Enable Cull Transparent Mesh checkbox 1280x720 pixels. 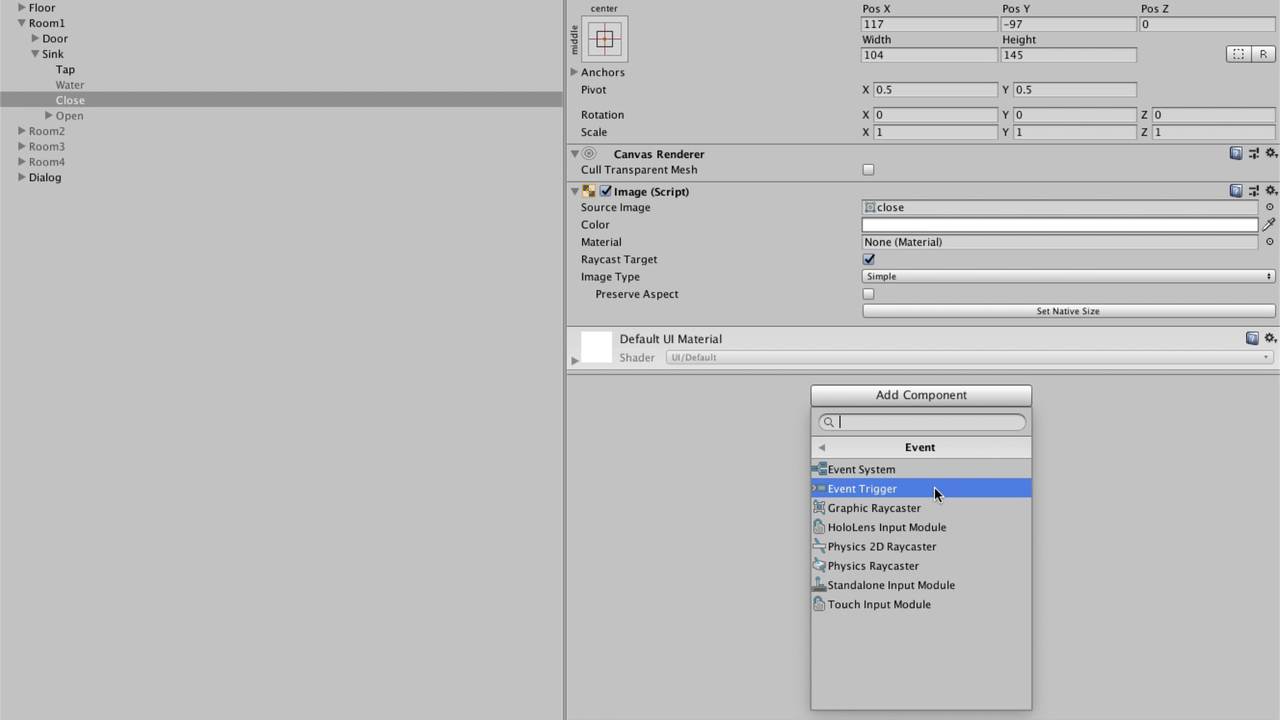tap(868, 170)
